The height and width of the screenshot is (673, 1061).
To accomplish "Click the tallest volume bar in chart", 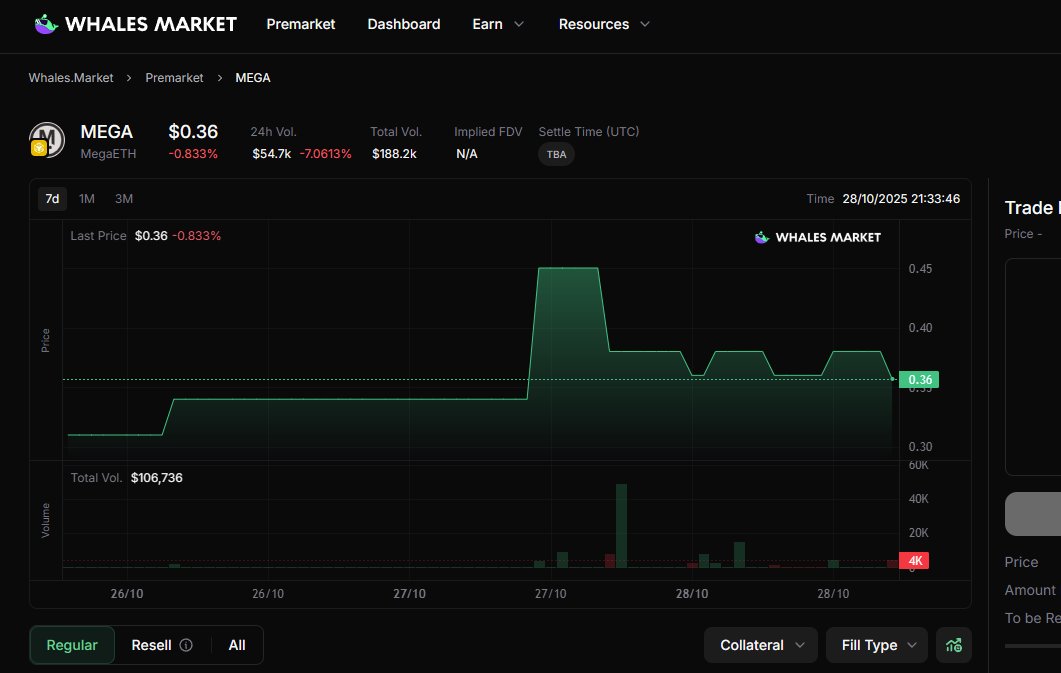I will [x=621, y=525].
